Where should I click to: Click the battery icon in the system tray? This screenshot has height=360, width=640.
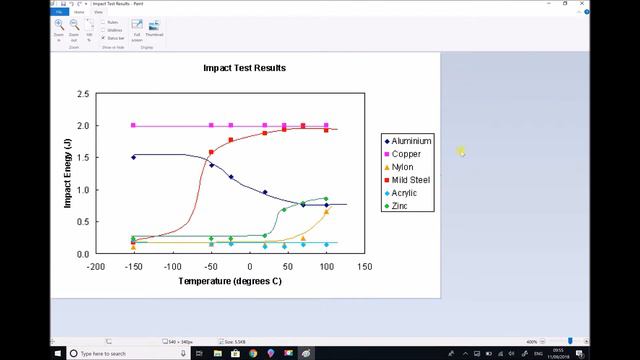[489, 353]
